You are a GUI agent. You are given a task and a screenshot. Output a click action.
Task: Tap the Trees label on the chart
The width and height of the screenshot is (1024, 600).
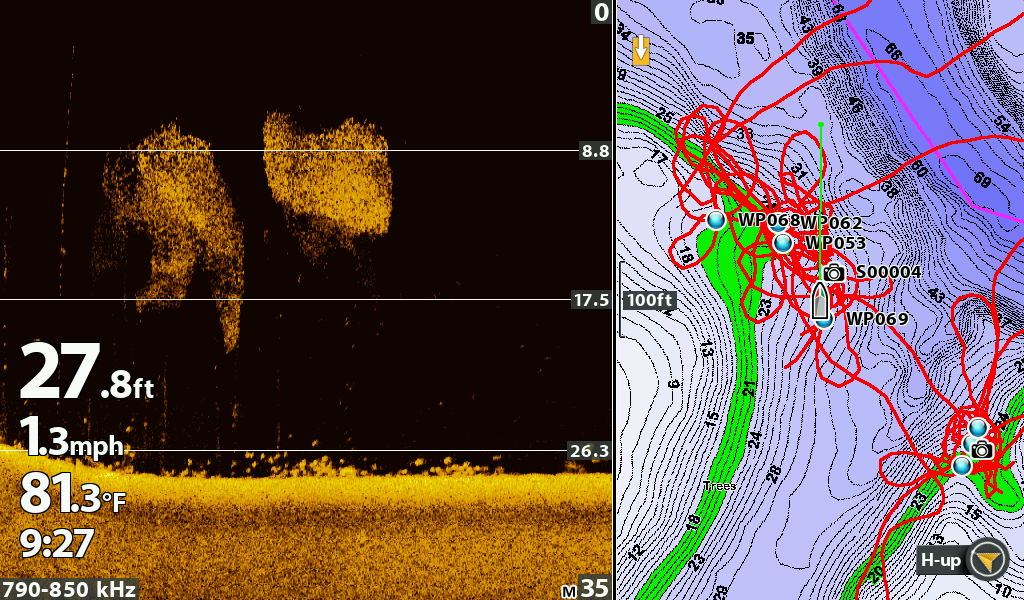720,486
